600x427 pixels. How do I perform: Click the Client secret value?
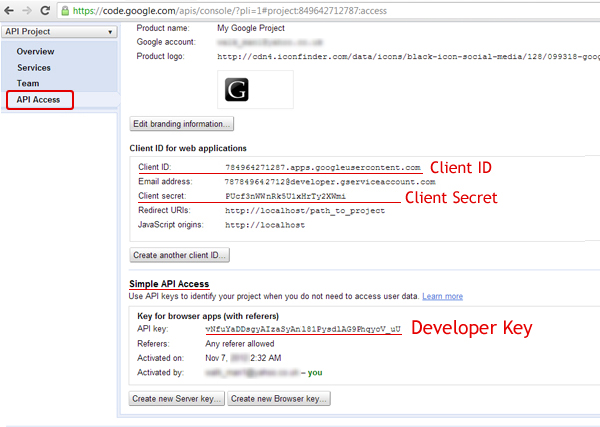click(312, 197)
